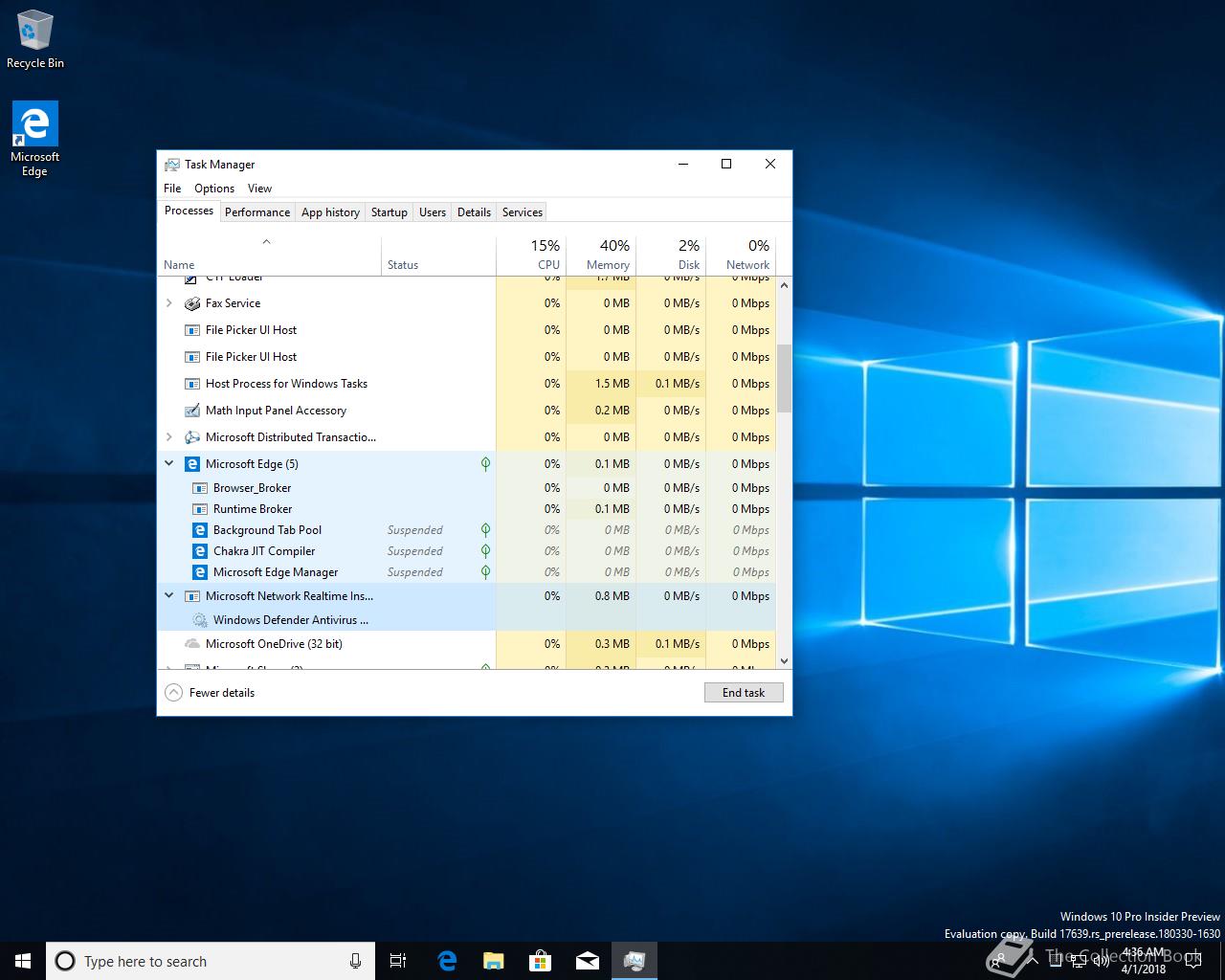The height and width of the screenshot is (980, 1225).
Task: Click the green leaf icon on Microsoft Edge (5)
Action: pos(485,464)
